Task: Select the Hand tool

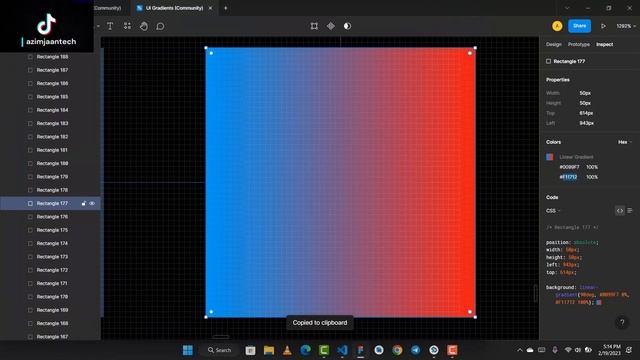Action: 144,26
